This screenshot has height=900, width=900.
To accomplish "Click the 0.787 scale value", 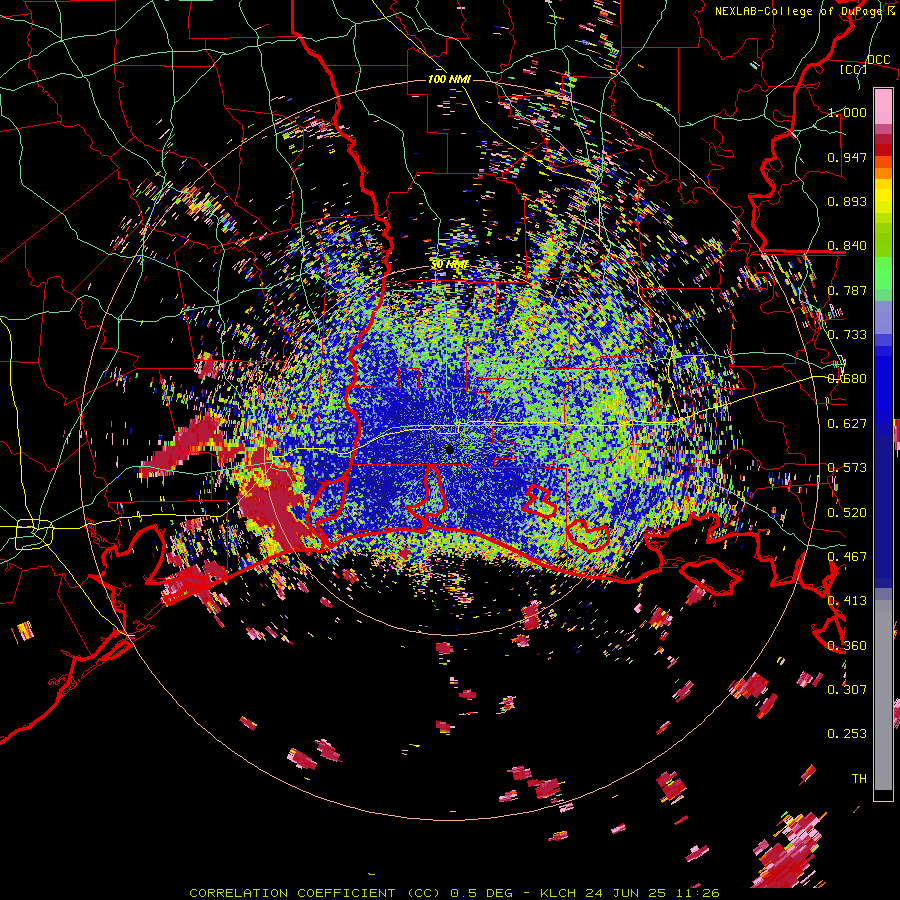I will [x=847, y=290].
